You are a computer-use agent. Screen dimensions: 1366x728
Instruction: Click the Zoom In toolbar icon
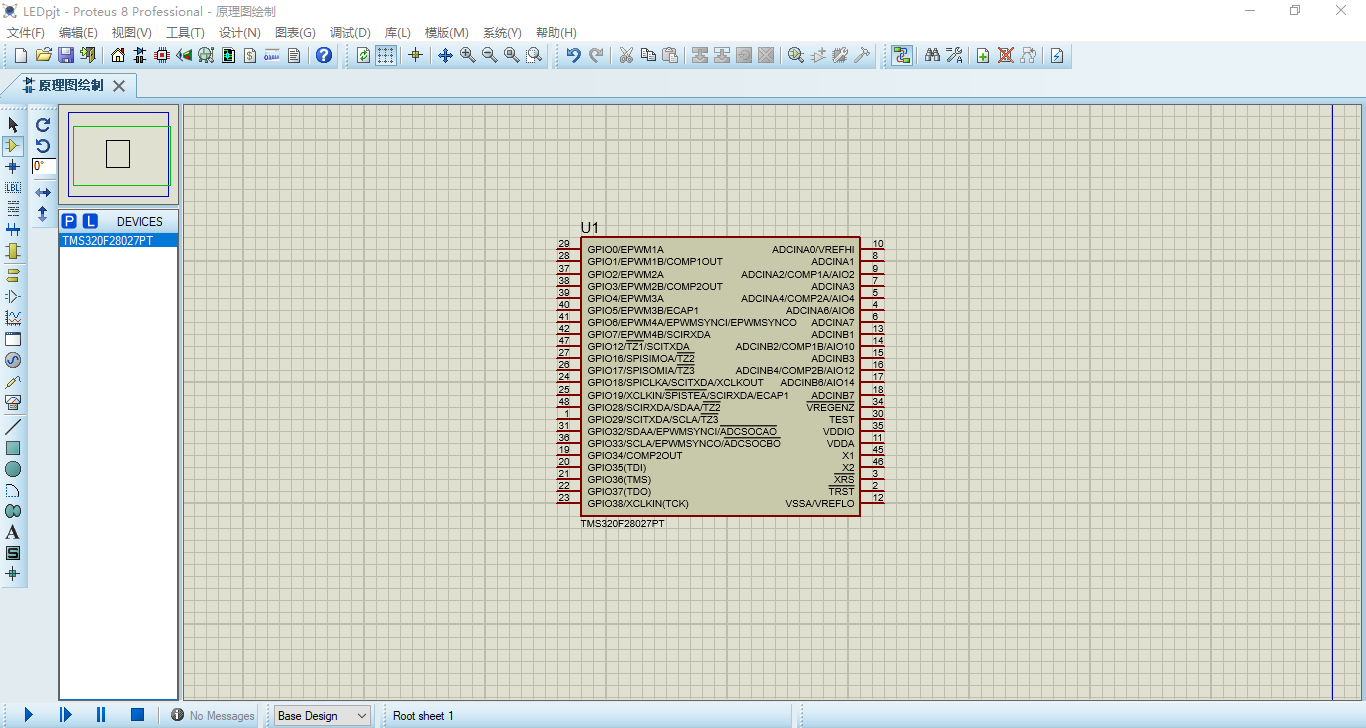pos(466,55)
